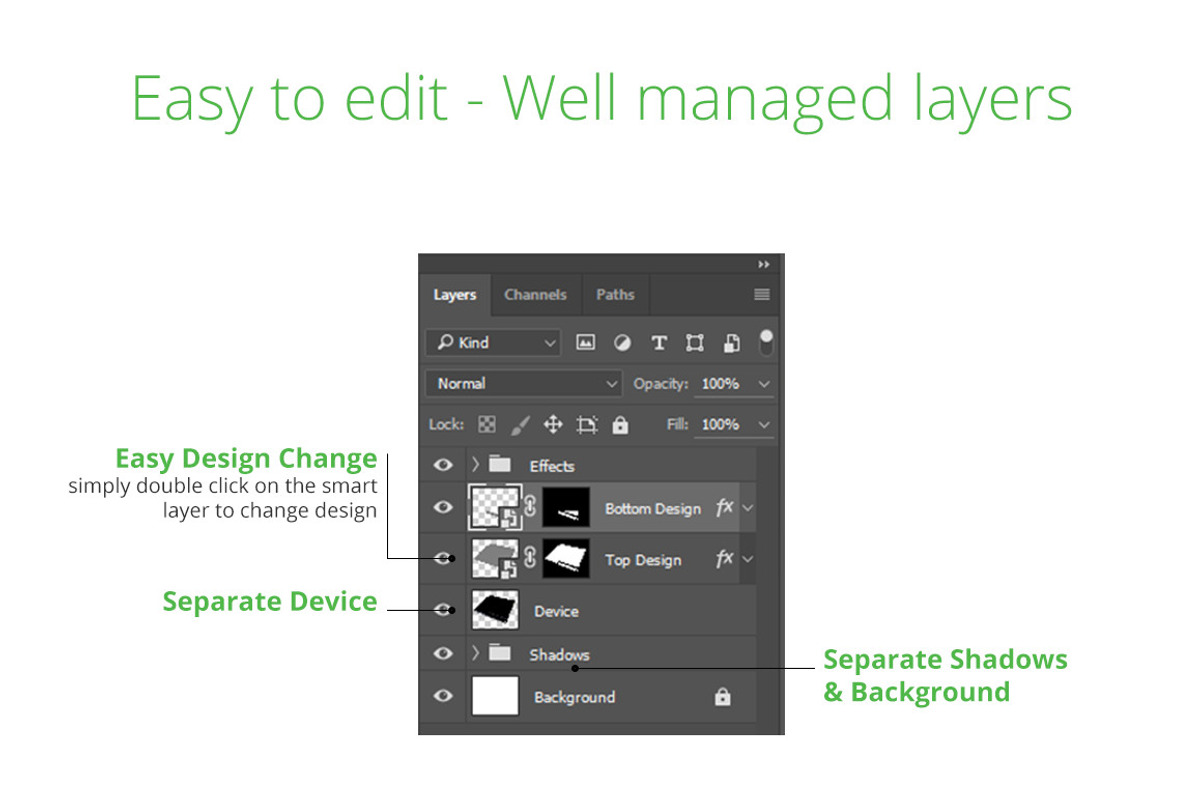1200x800 pixels.
Task: Hide the Background layer via eye icon
Action: point(443,697)
